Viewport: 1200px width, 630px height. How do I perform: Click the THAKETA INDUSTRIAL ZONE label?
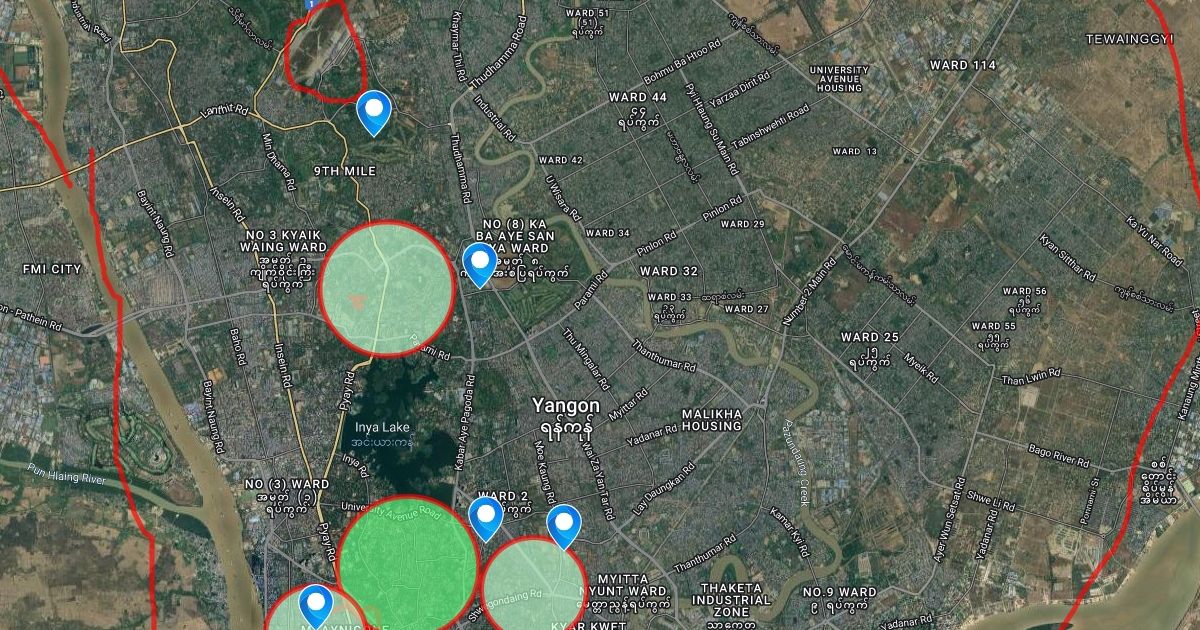click(x=738, y=599)
